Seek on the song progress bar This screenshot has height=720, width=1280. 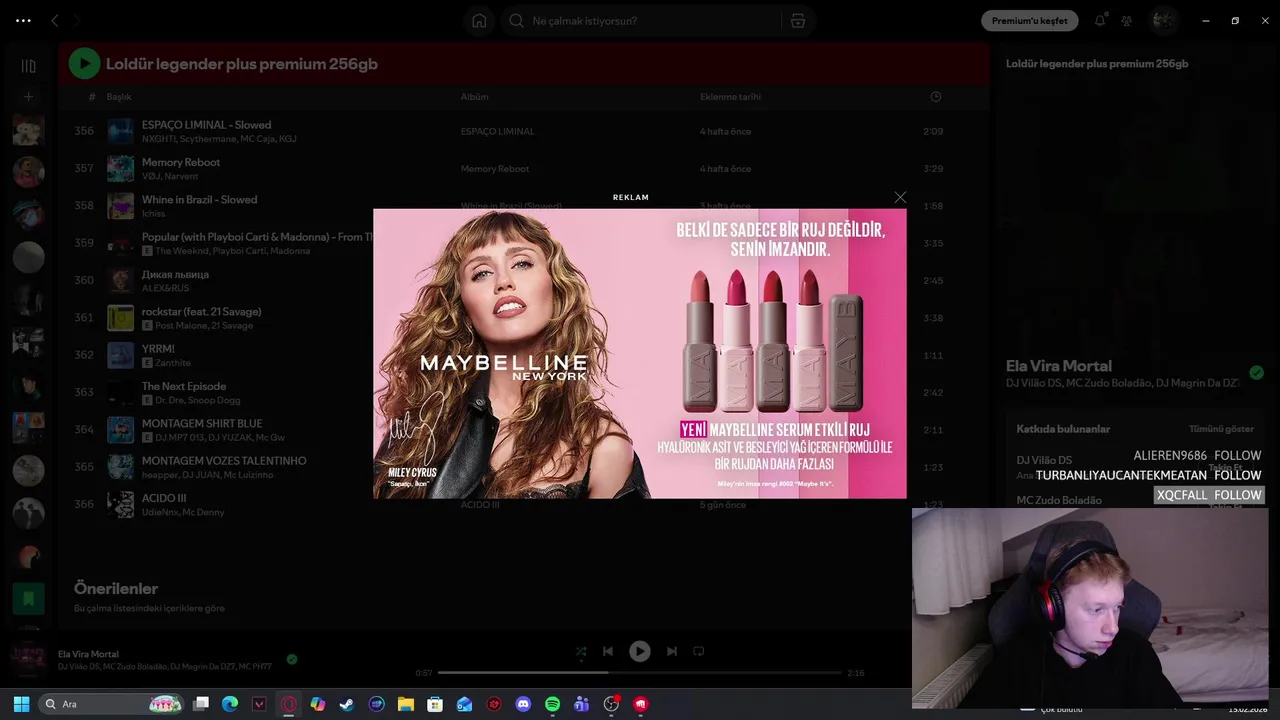tap(640, 673)
